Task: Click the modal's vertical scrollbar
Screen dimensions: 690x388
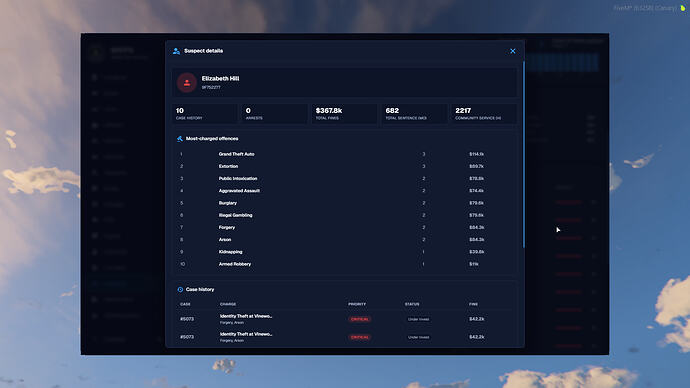Action: tap(523, 155)
